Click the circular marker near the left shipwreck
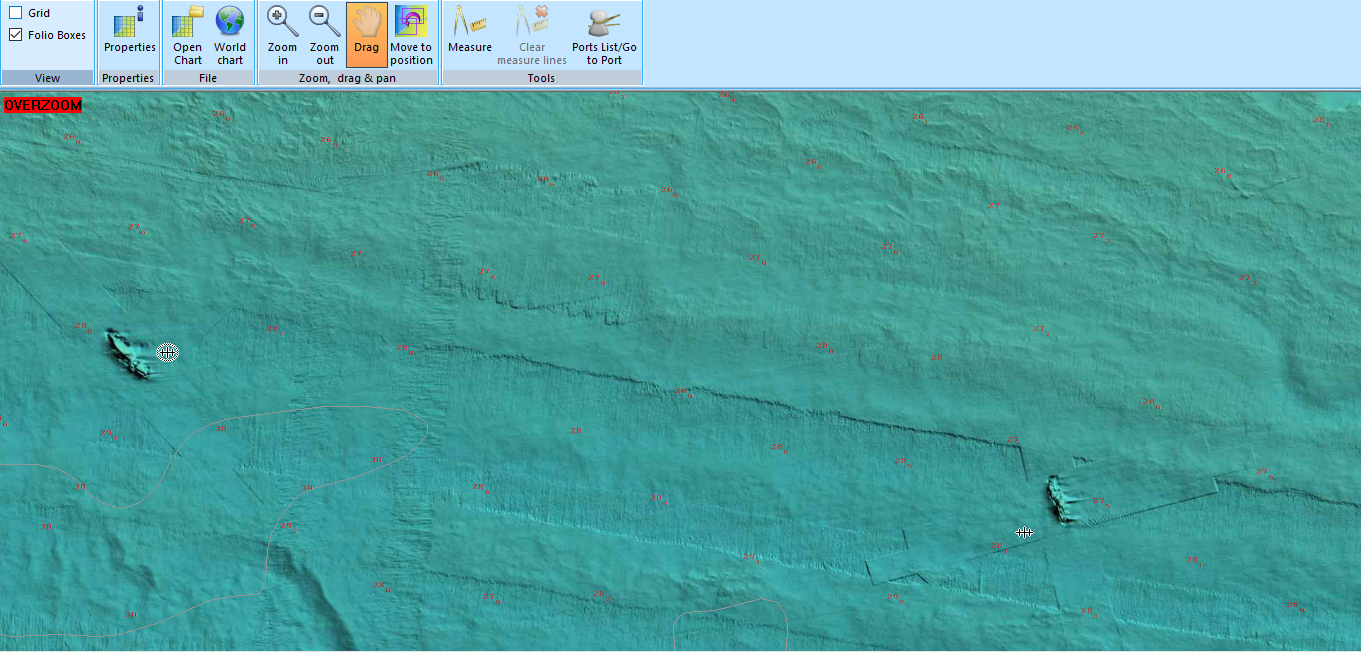Viewport: 1361px width, 652px height. pyautogui.click(x=167, y=352)
